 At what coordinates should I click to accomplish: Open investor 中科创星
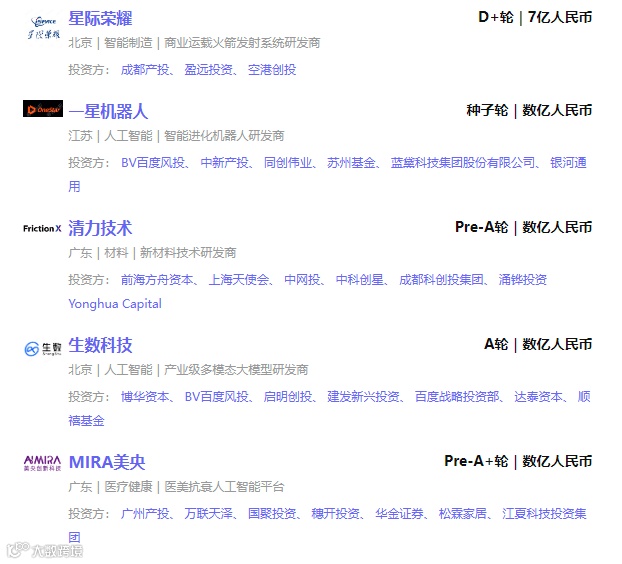click(360, 280)
